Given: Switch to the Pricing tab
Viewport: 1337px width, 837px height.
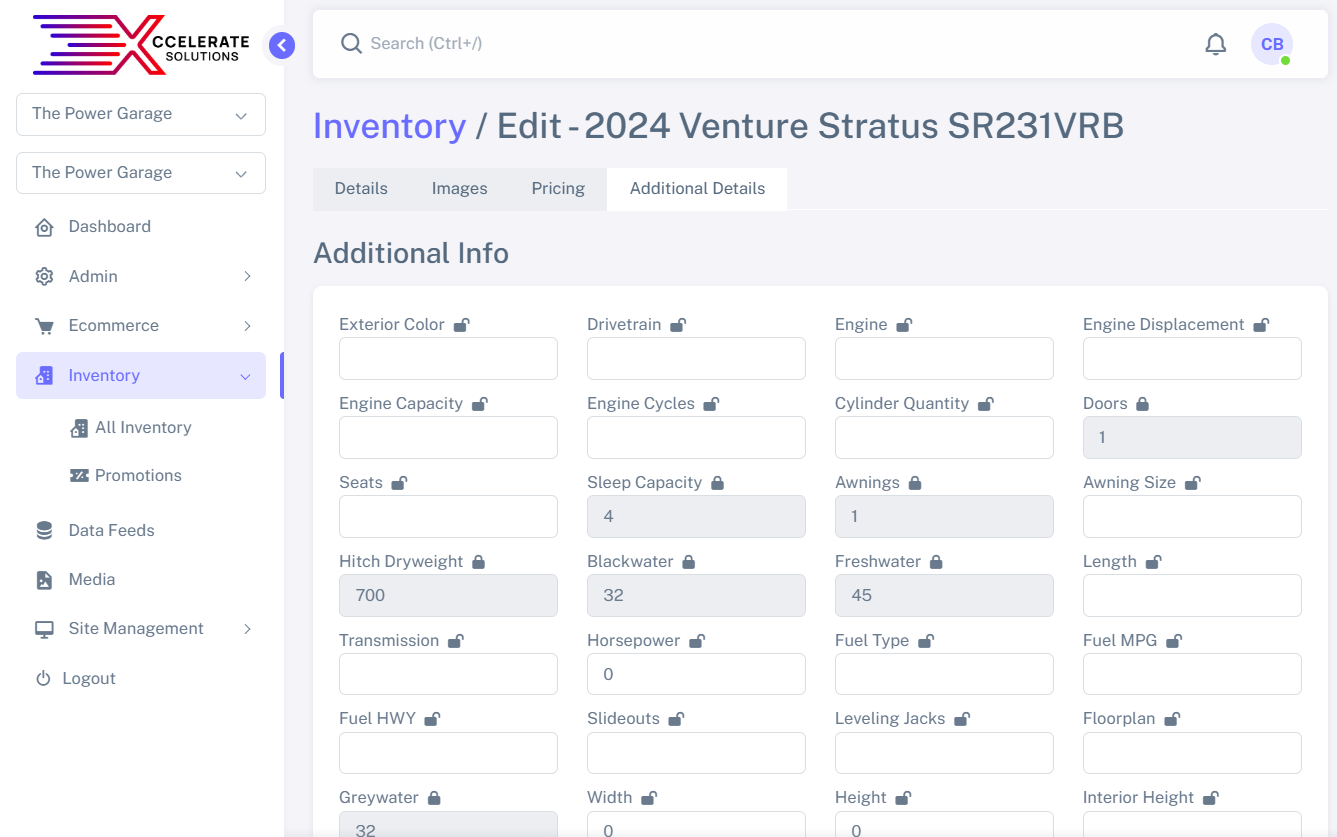Looking at the screenshot, I should pyautogui.click(x=558, y=189).
